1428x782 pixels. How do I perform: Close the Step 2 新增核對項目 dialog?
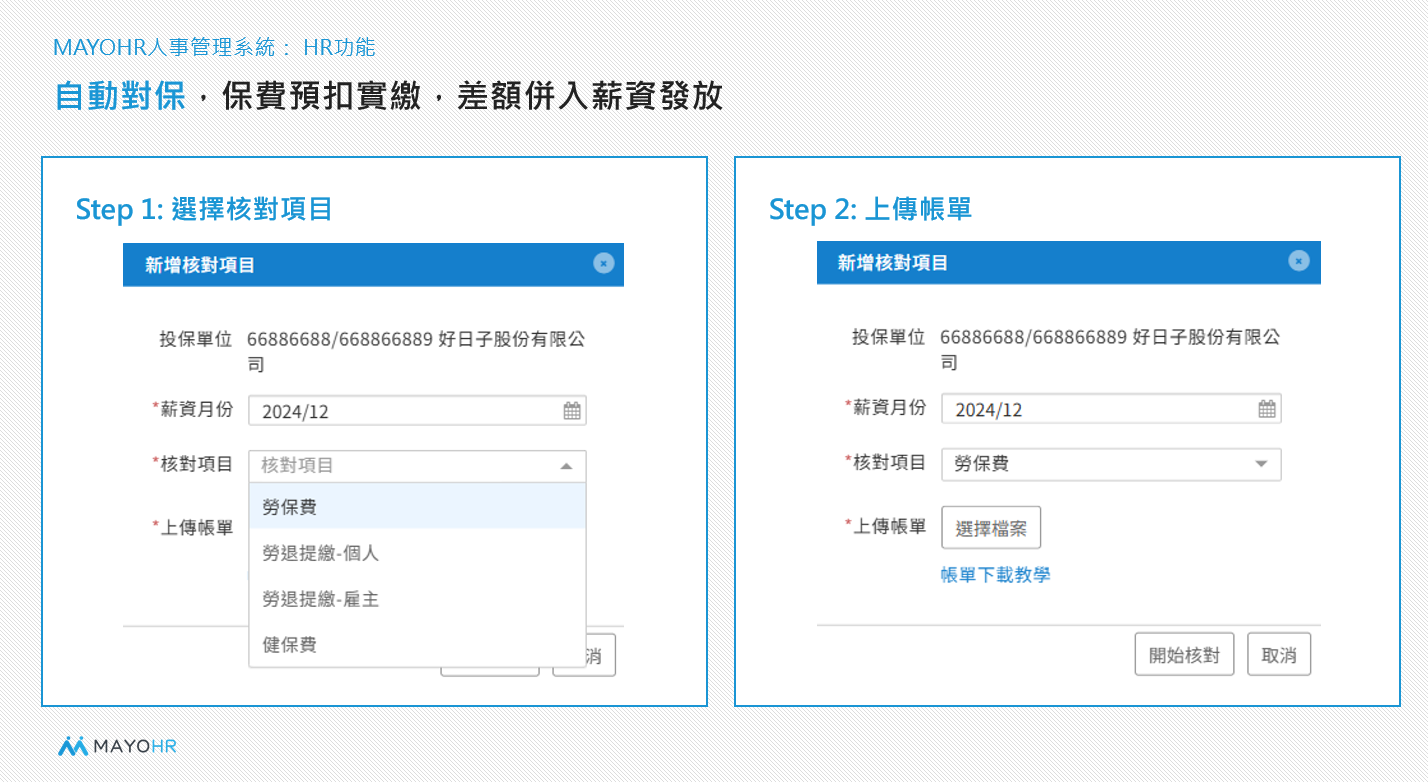(1298, 260)
